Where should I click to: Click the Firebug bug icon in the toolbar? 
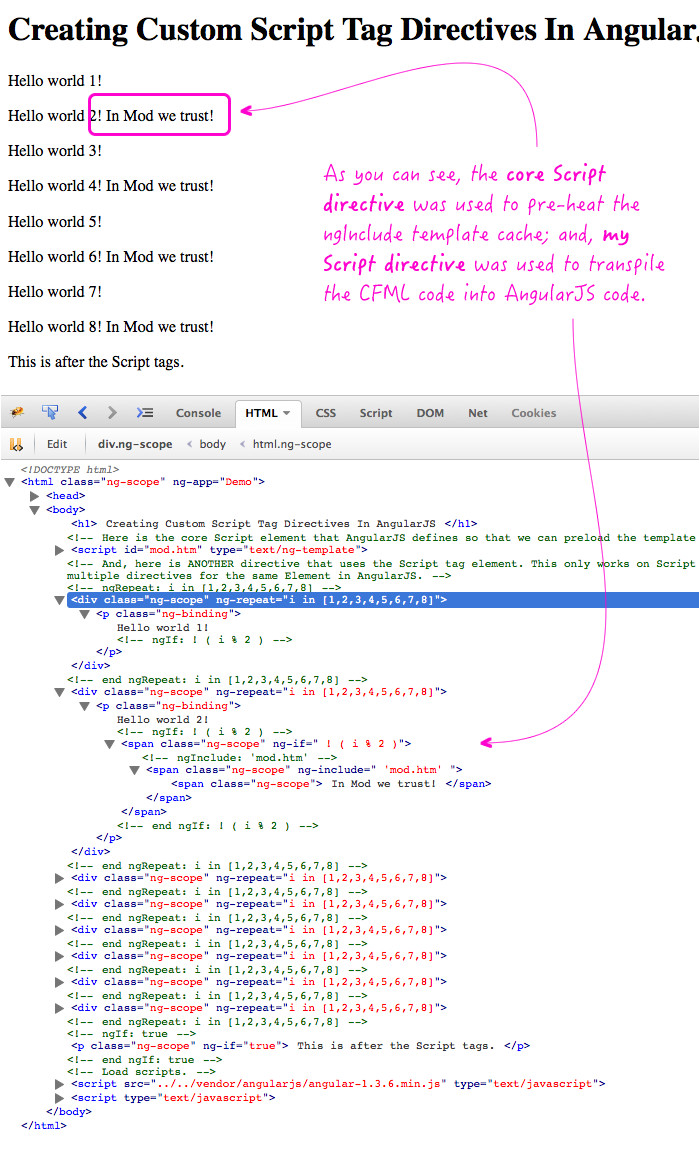[x=17, y=412]
